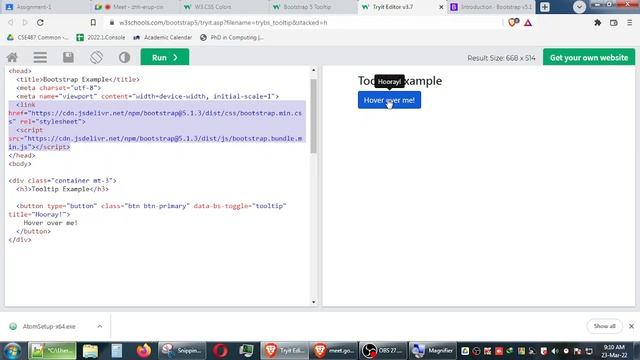Open the tab search dropdown arrow
Viewport: 640px width, 360px height.
pos(579,7)
